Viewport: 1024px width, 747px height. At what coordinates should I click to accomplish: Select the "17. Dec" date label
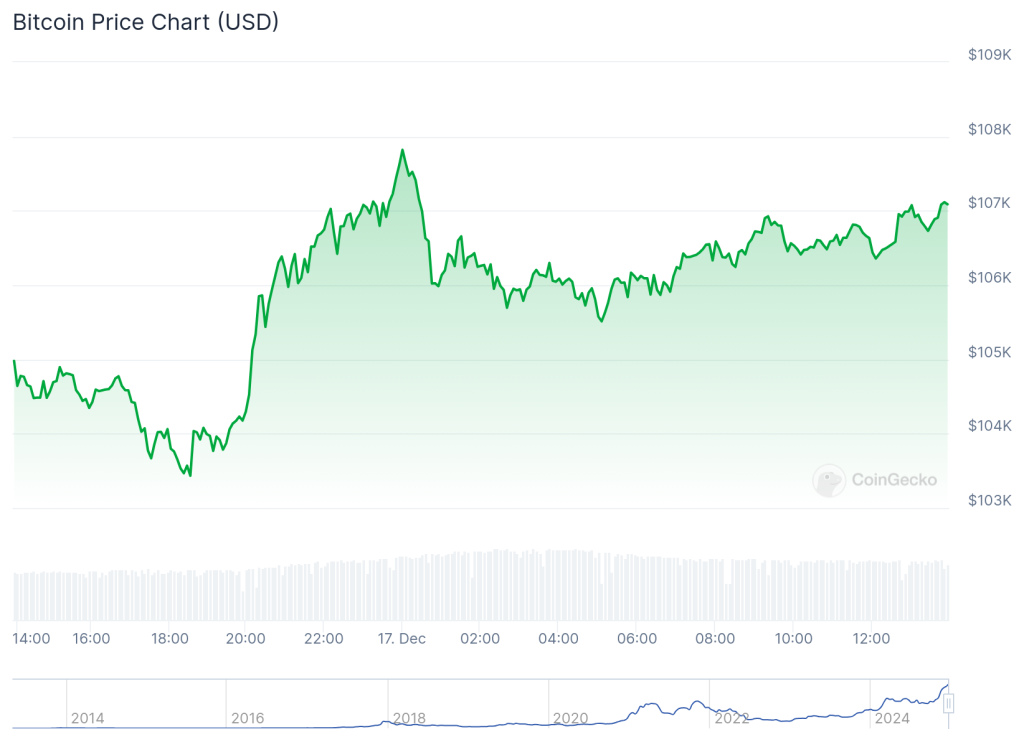[402, 639]
